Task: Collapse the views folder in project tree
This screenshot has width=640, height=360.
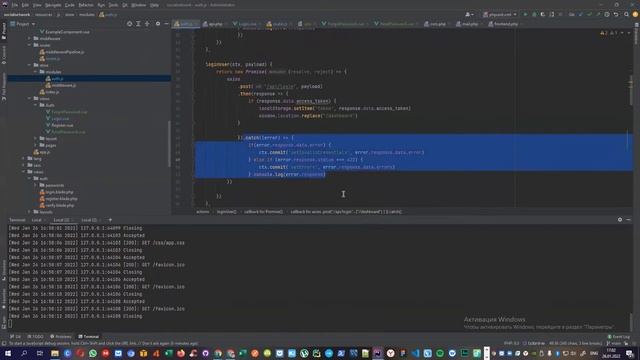Action: [x=29, y=98]
